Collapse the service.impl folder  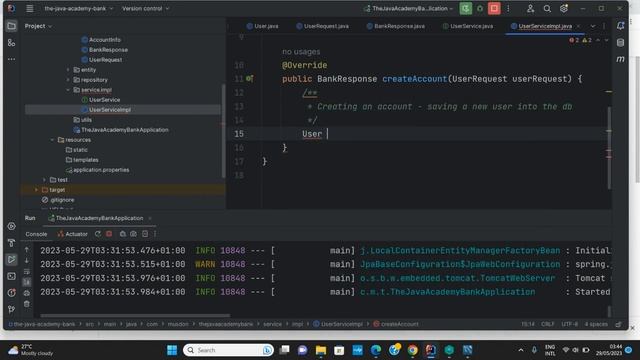[68, 90]
